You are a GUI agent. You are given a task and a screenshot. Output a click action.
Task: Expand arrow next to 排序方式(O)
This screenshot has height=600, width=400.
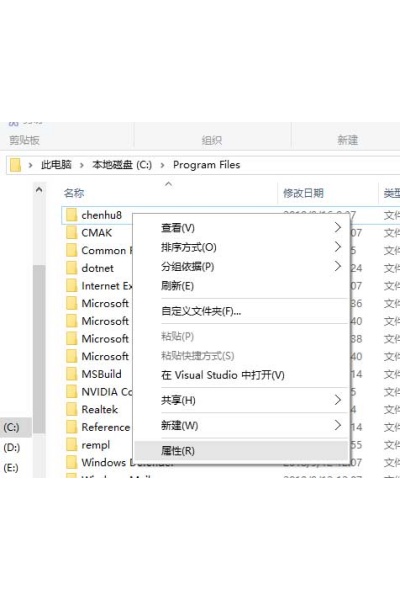tap(338, 247)
